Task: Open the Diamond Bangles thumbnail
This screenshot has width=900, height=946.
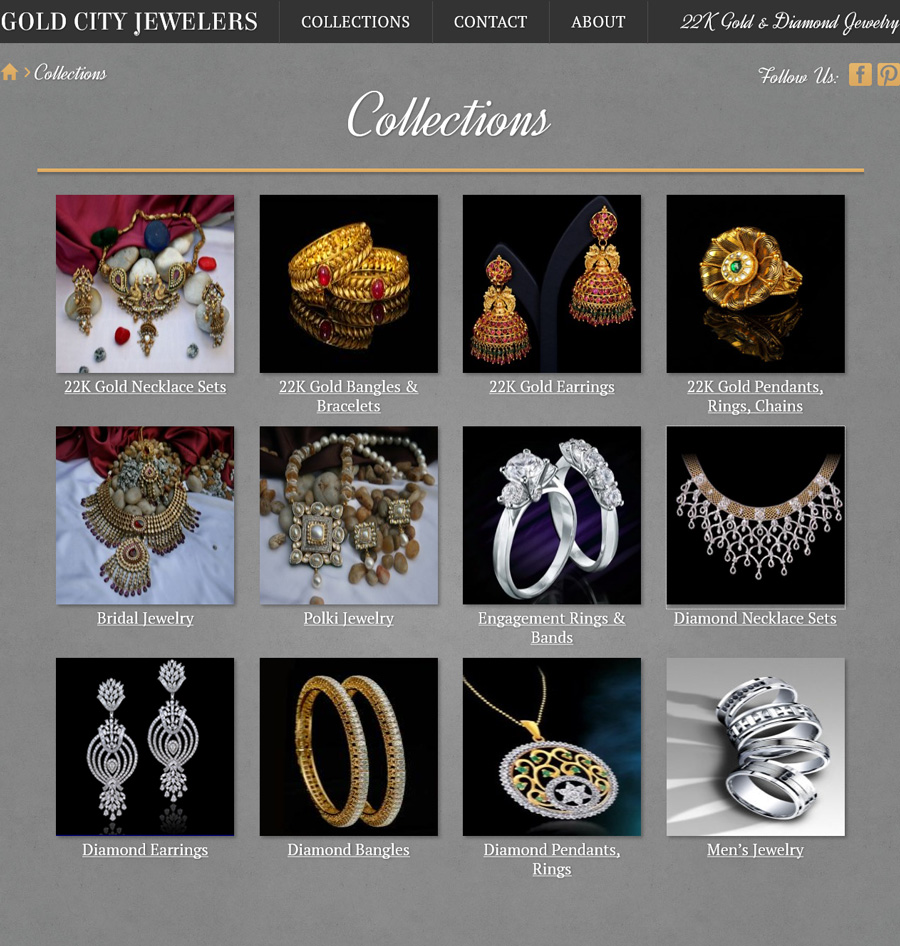Action: [349, 747]
